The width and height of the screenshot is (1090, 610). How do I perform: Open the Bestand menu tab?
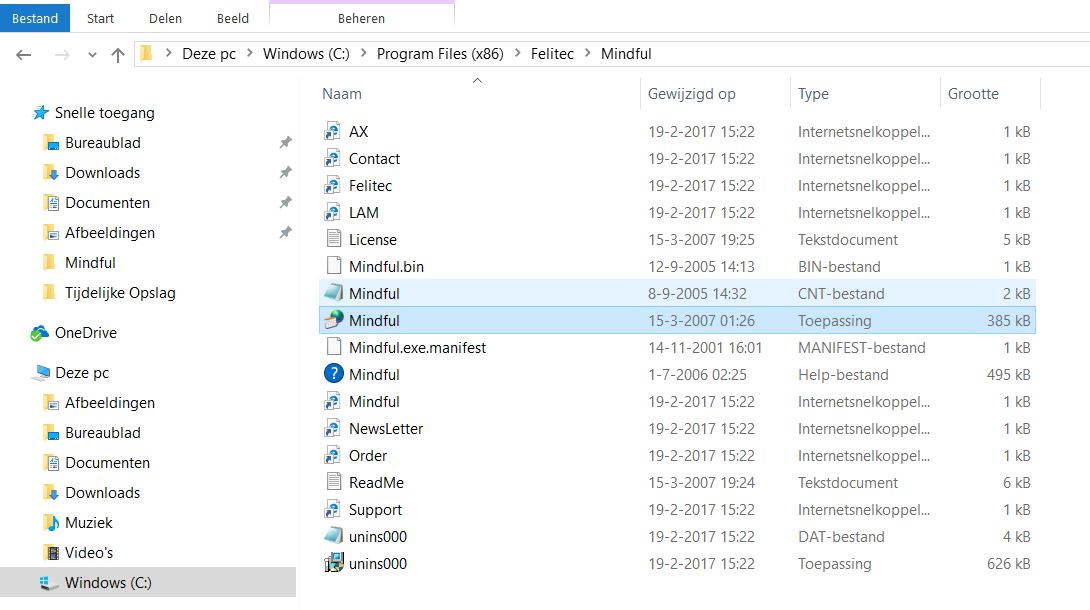pyautogui.click(x=35, y=18)
